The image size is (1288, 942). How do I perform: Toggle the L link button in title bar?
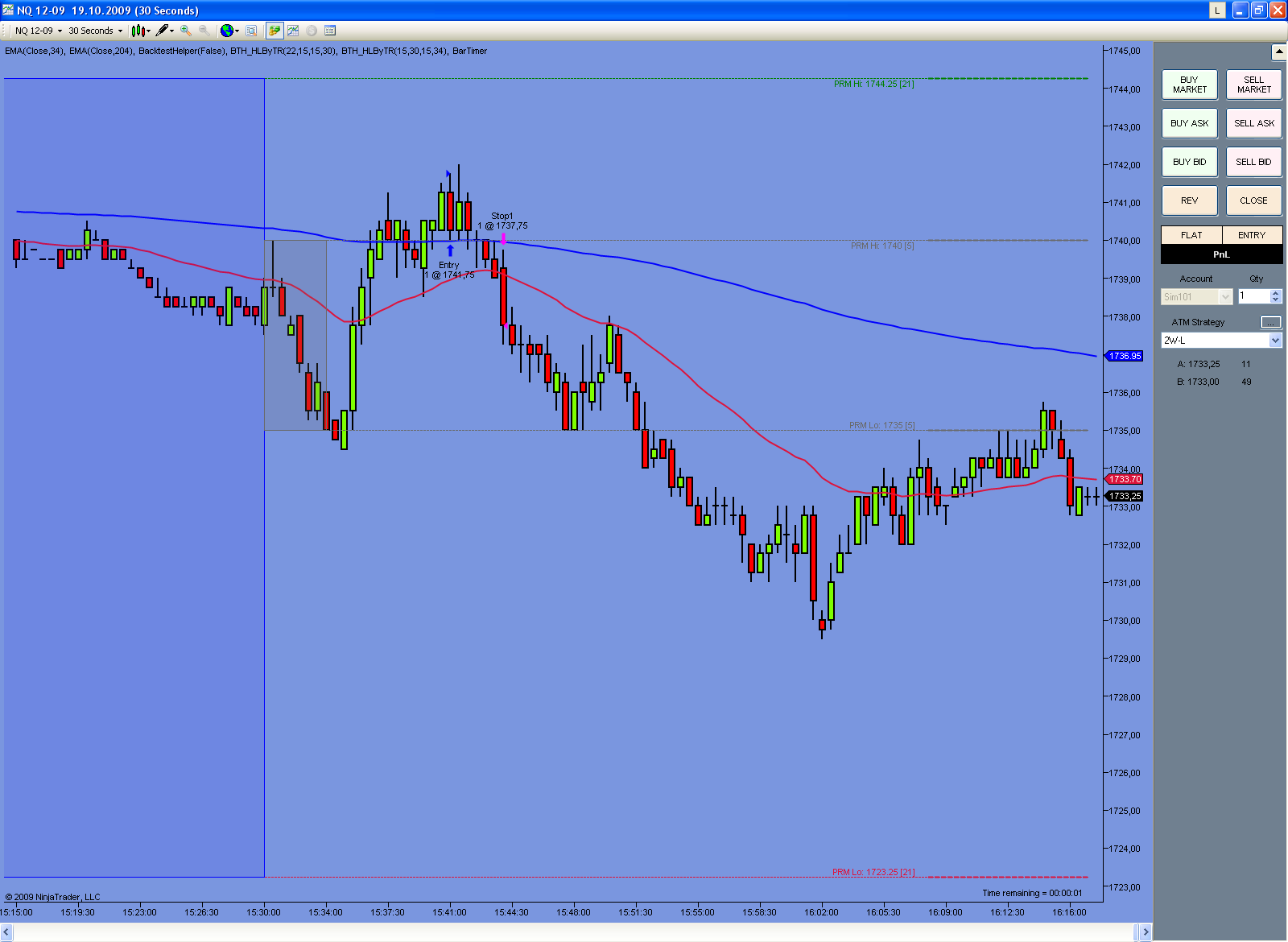point(1217,10)
